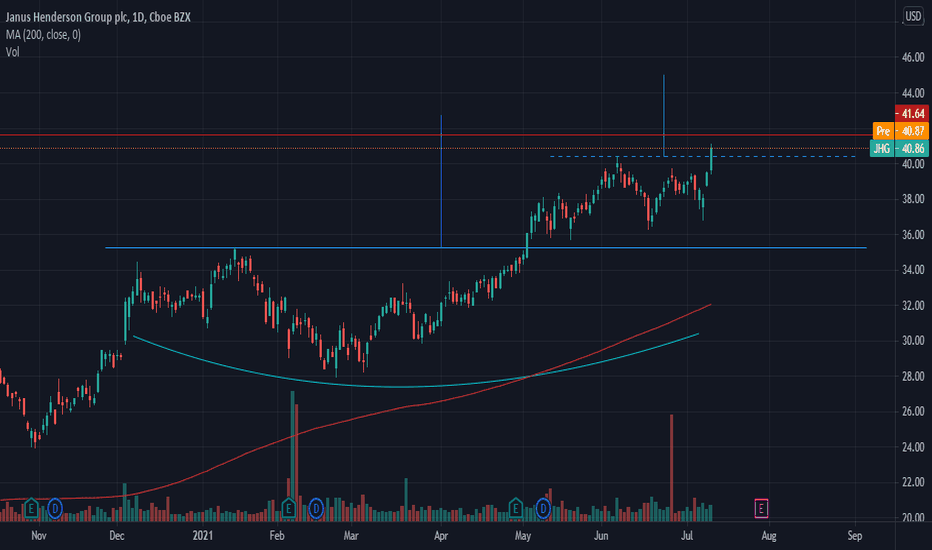Open the earnings marker E above May
Viewport: 932px width, 550px height.
[x=515, y=508]
